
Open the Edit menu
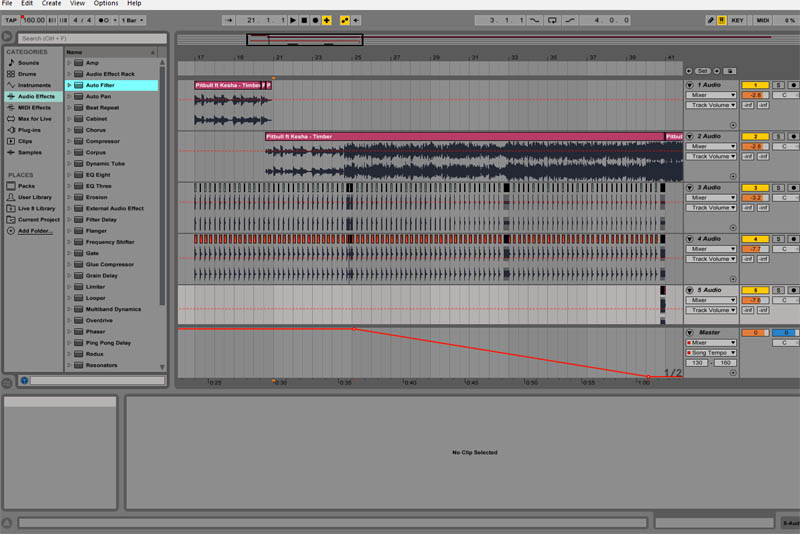click(27, 3)
